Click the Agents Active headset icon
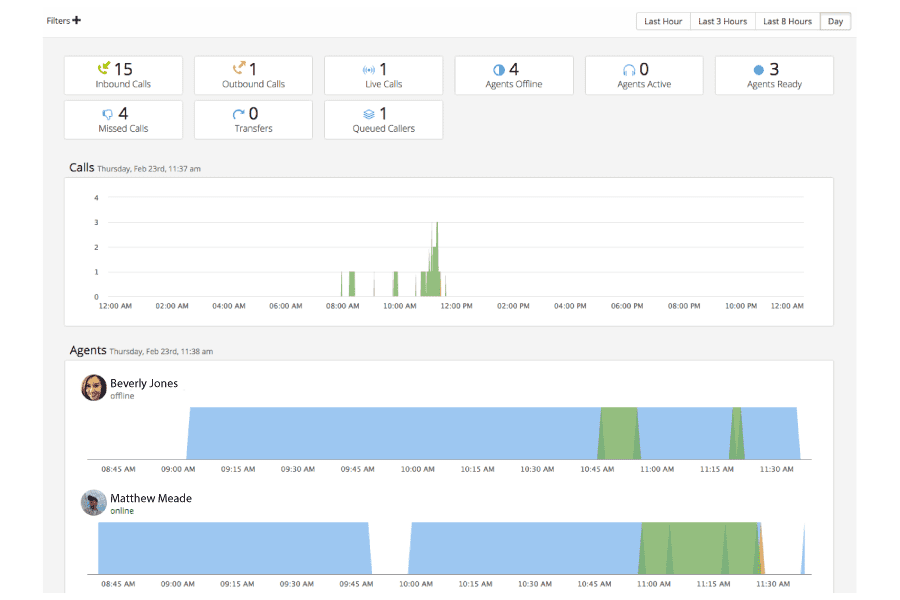Image resolution: width=900 pixels, height=600 pixels. point(629,70)
